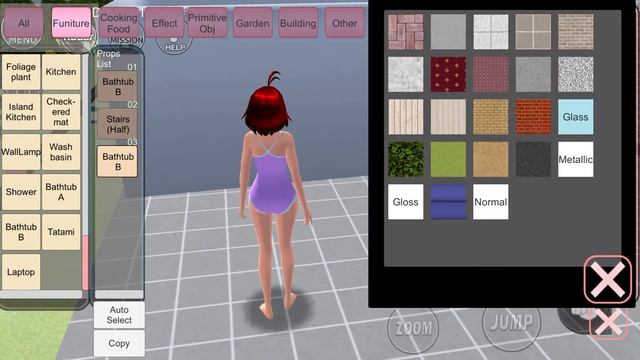Apply the sand texture
This screenshot has height=360, width=640.
click(491, 159)
